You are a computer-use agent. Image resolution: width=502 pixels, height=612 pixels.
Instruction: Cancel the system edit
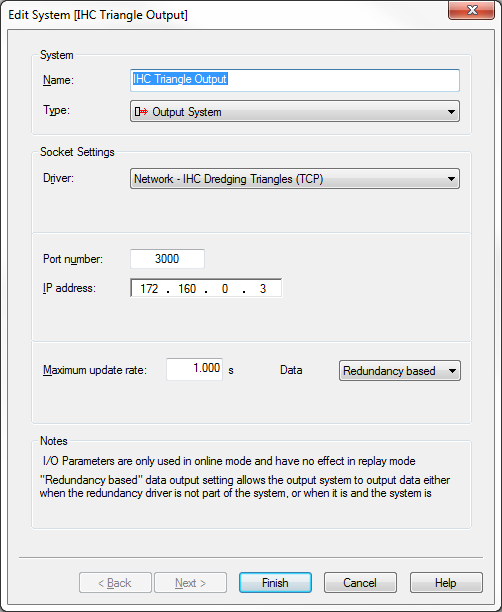tap(360, 583)
